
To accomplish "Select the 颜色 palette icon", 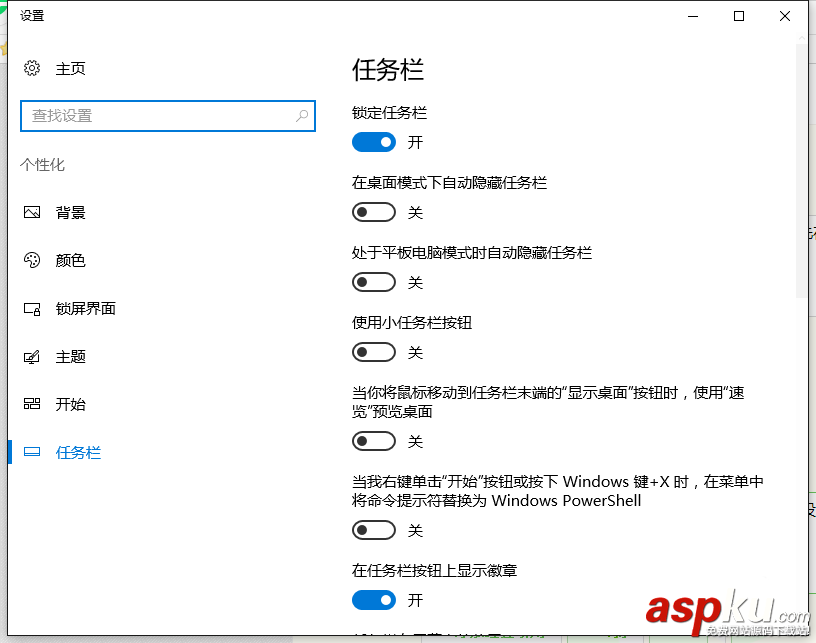I will [x=32, y=260].
